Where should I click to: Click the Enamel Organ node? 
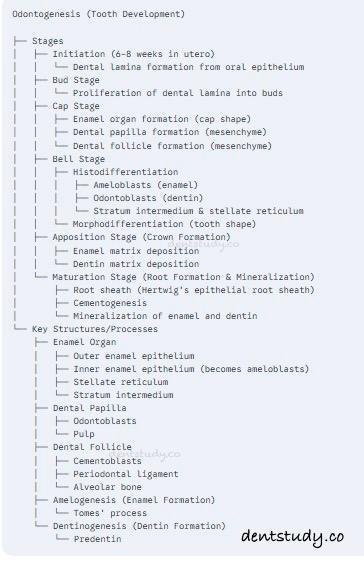[84, 342]
